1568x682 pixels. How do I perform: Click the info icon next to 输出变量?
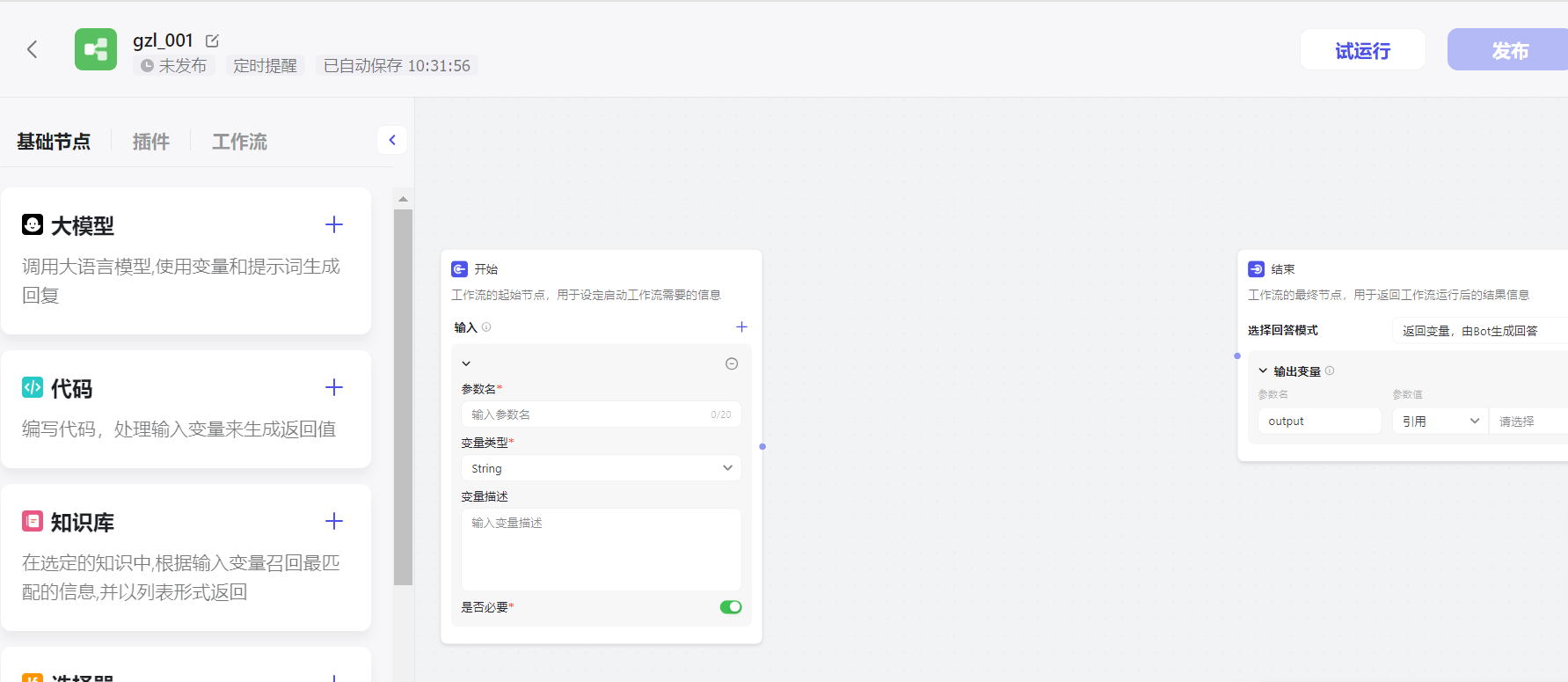tap(1330, 370)
